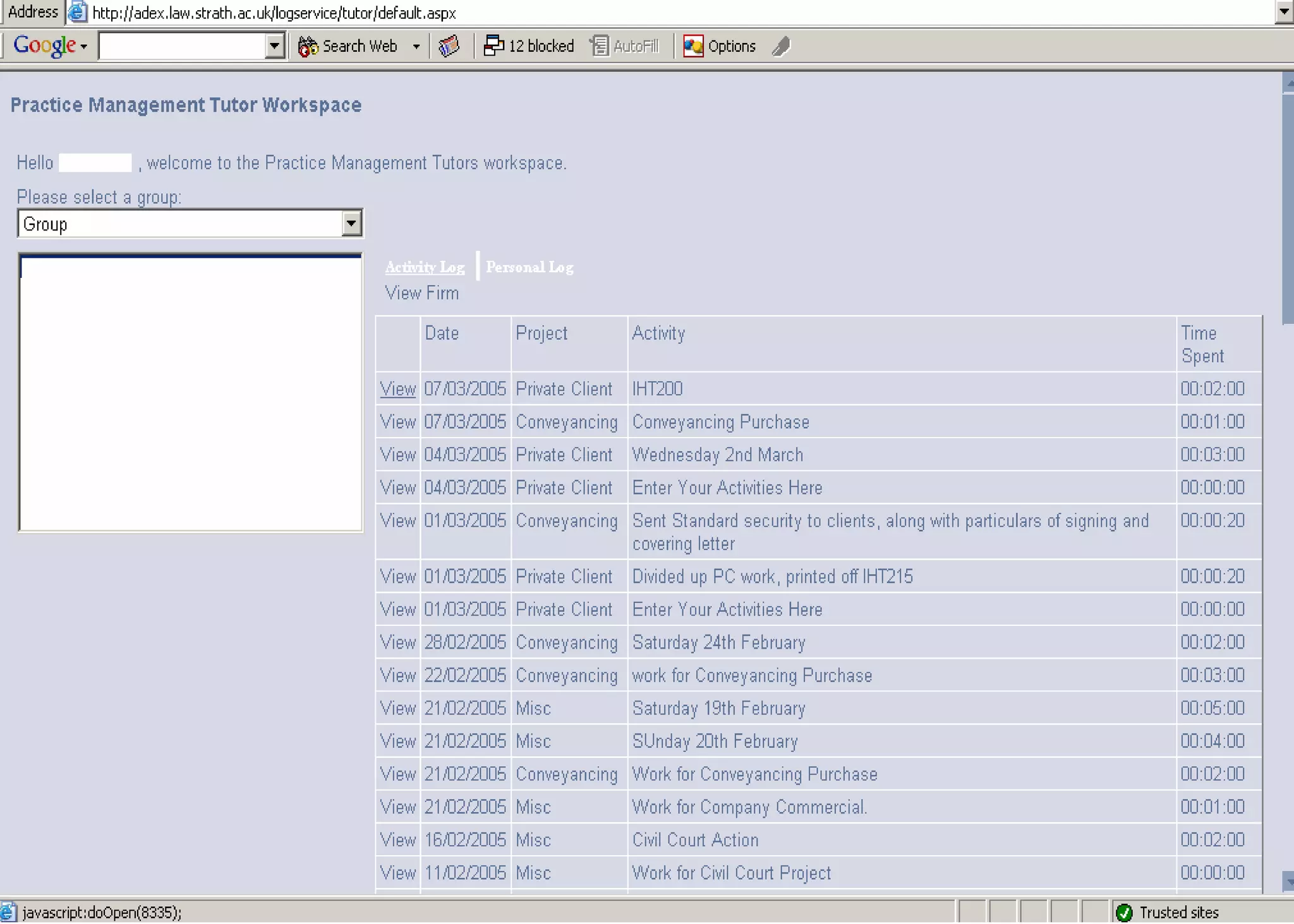Viewport: 1294px width, 924px height.
Task: Expand the Search Web options arrow
Action: click(x=416, y=46)
